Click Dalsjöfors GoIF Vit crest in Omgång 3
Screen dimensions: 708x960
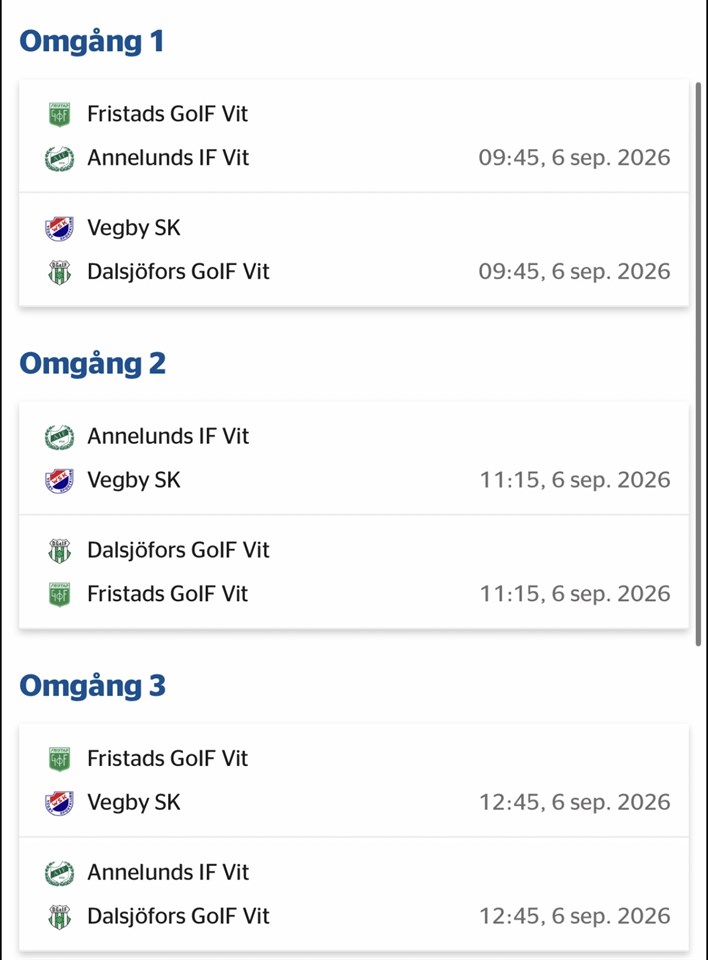(x=59, y=917)
